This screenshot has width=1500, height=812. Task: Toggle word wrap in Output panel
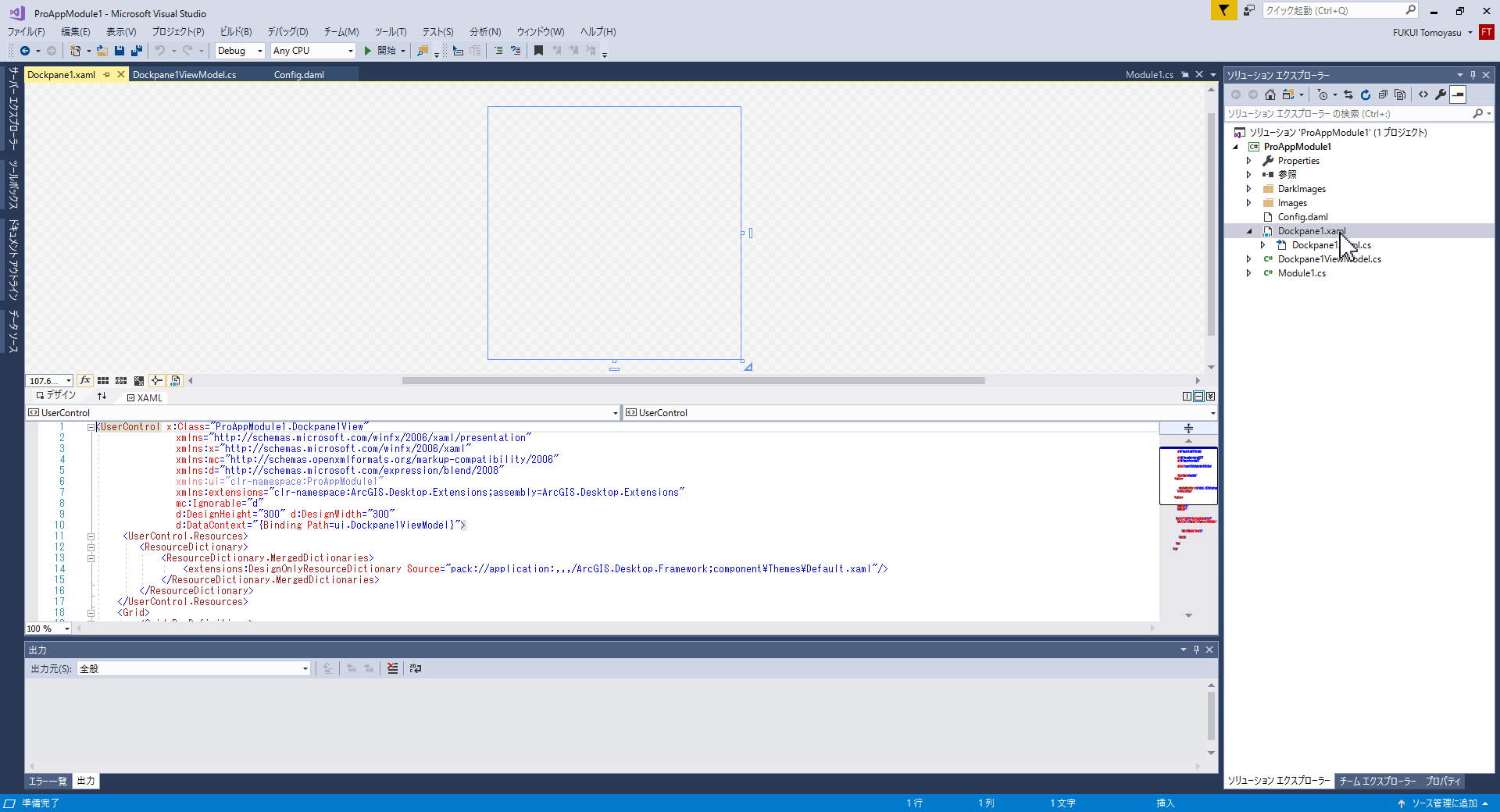(415, 668)
